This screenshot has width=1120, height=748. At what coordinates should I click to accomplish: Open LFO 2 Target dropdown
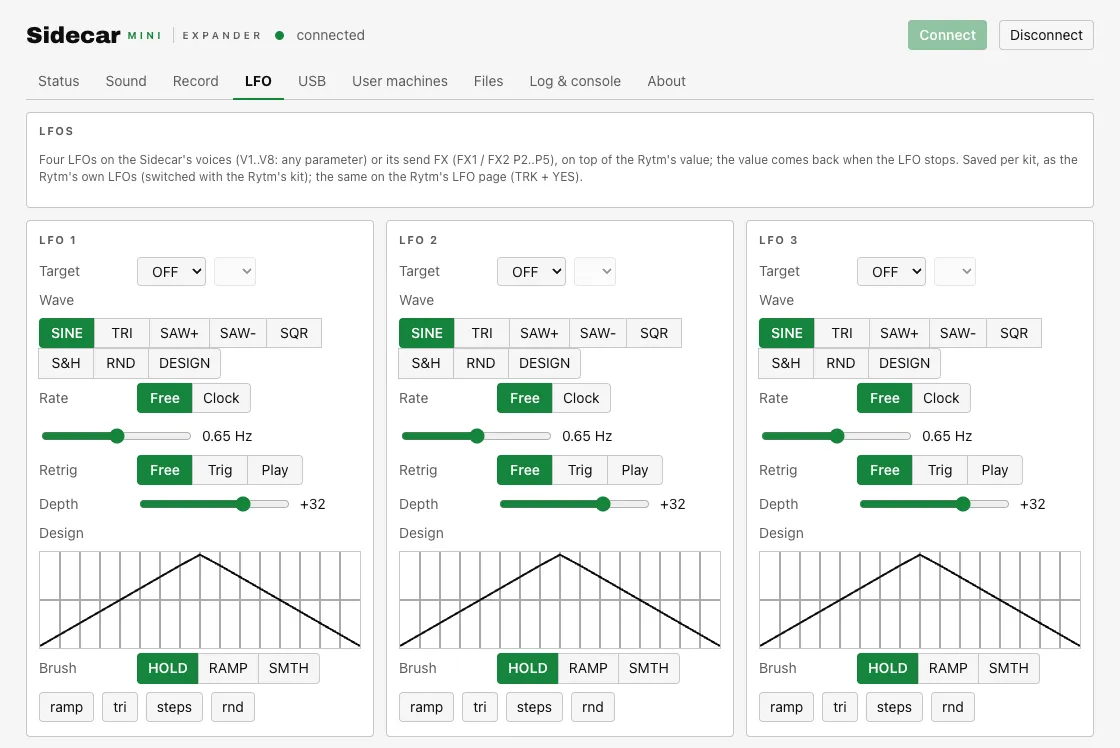click(531, 271)
